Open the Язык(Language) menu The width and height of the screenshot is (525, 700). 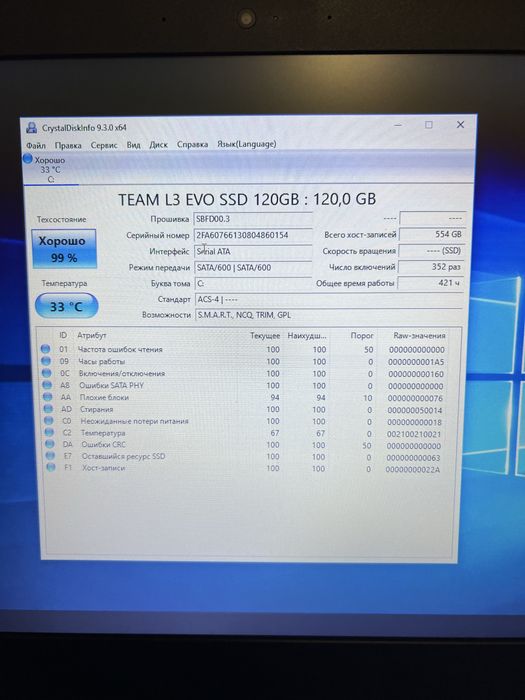pos(246,144)
